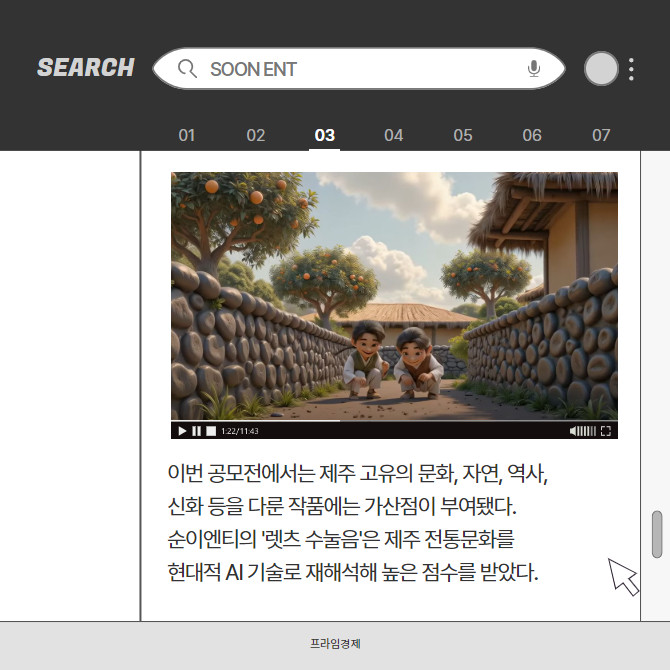Click the magnifying glass search icon
The image size is (670, 670).
186,69
